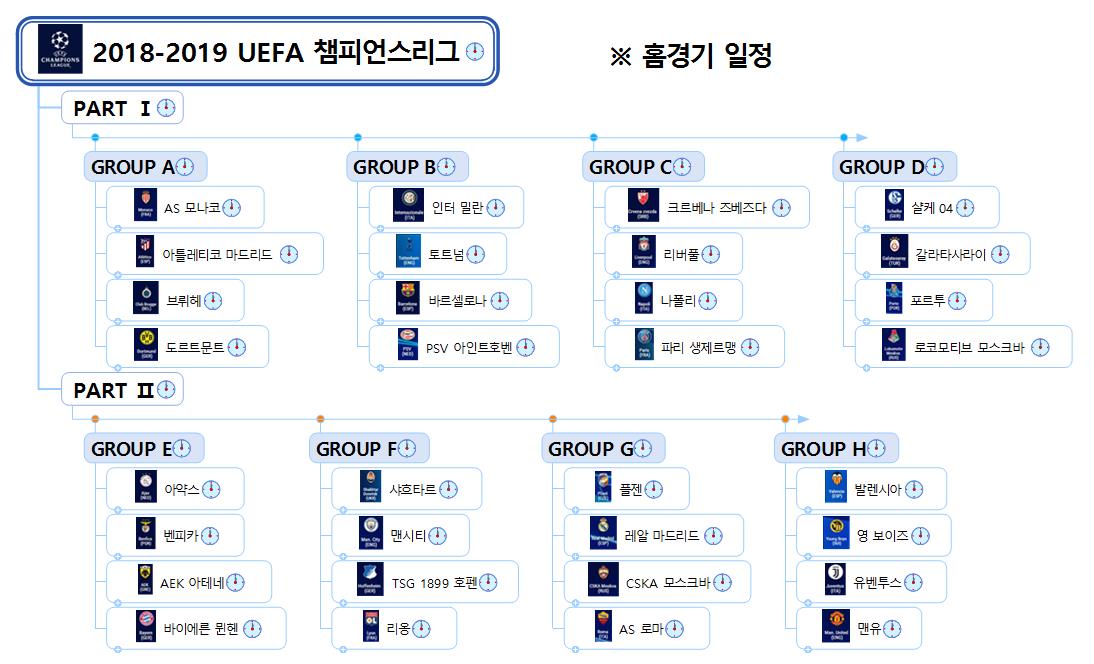
Task: Click the clock icon next to 로코모티브 모스크바
Action: pyautogui.click(x=1040, y=348)
